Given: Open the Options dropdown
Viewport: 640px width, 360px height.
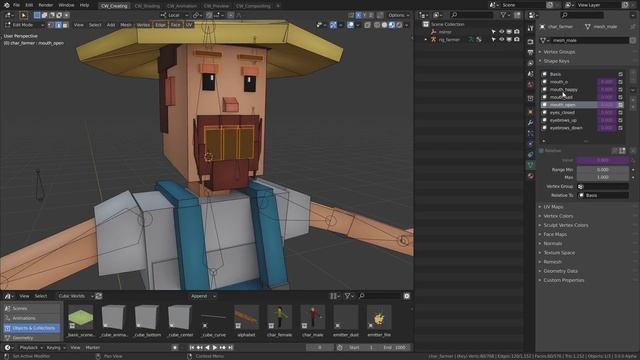Looking at the screenshot, I should click(399, 15).
